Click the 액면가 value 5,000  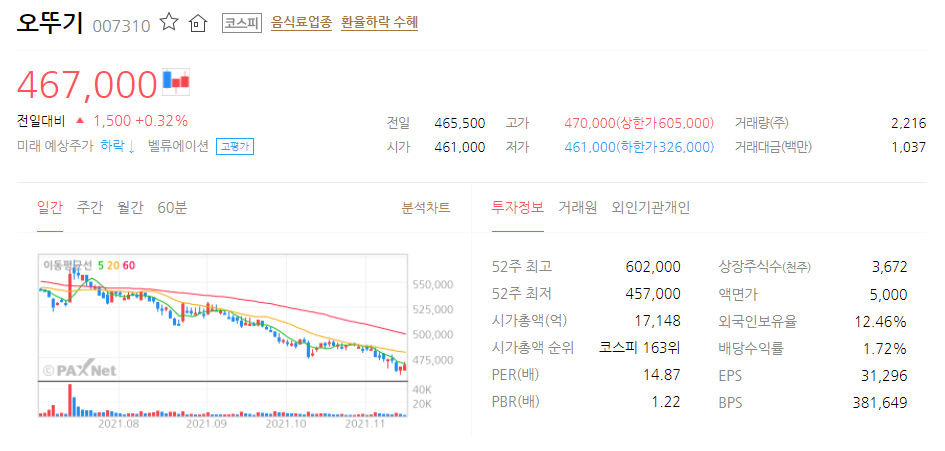889,294
